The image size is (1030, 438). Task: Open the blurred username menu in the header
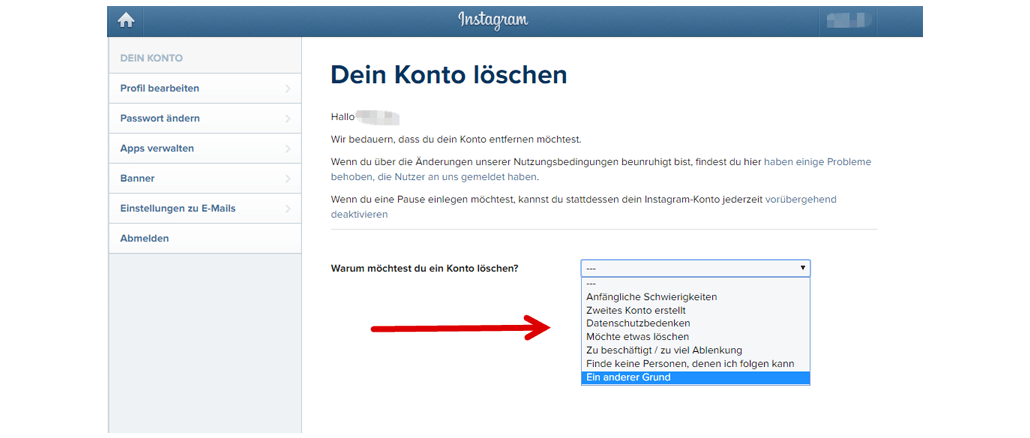pos(851,21)
